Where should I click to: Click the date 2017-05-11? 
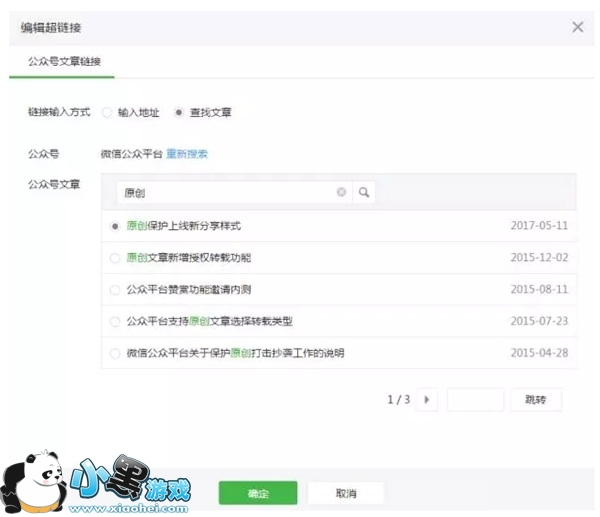539,225
